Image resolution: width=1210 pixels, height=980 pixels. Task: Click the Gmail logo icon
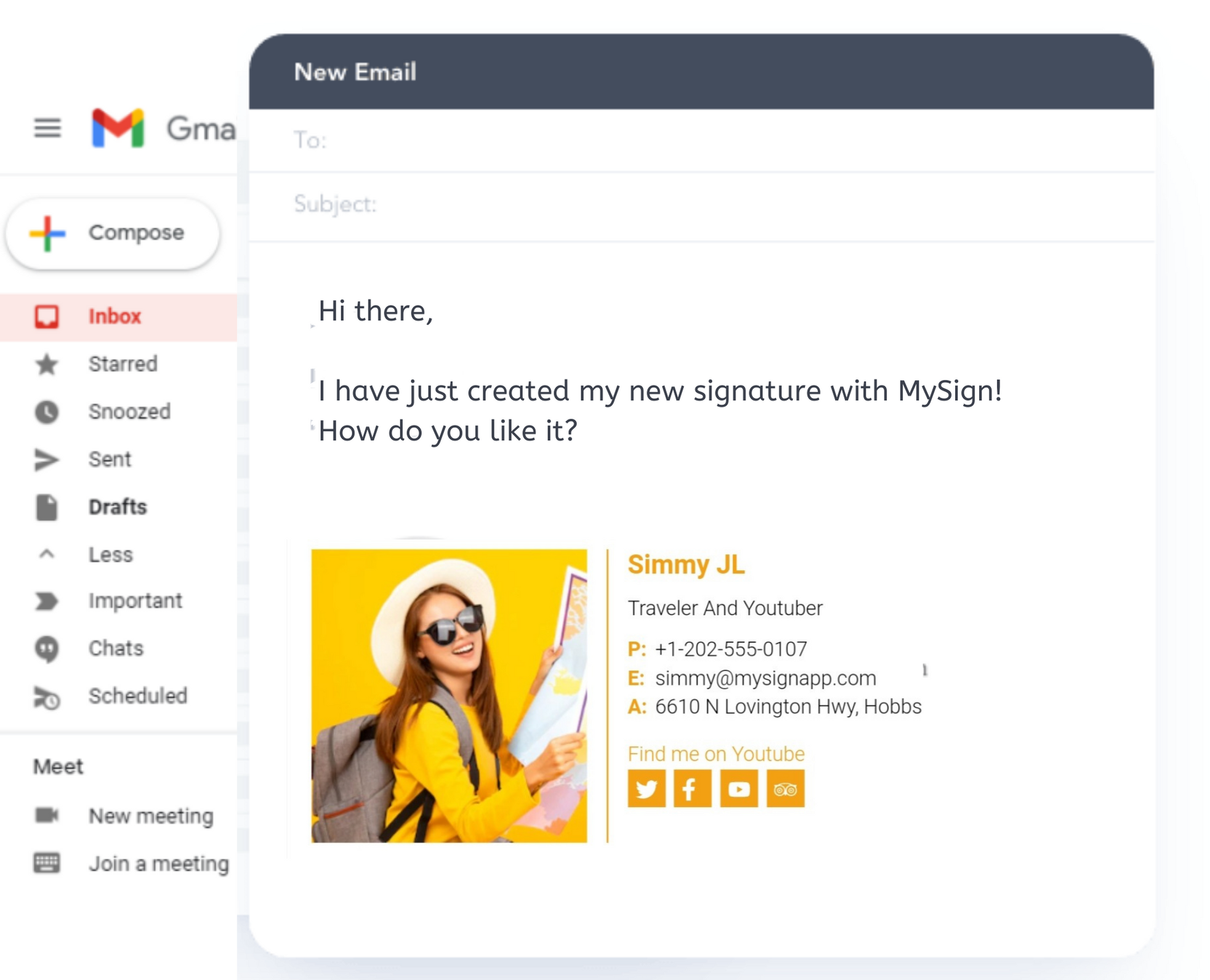pos(118,128)
